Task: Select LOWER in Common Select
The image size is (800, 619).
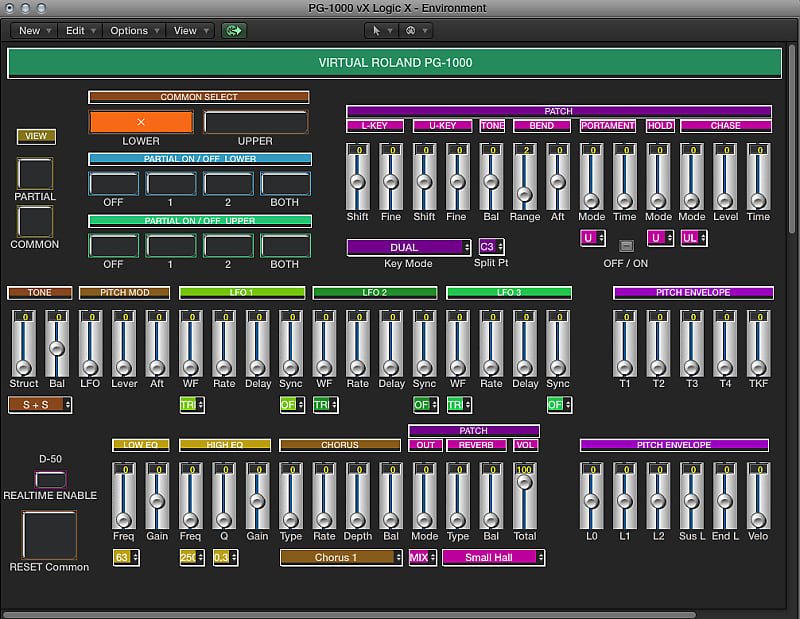Action: 142,121
